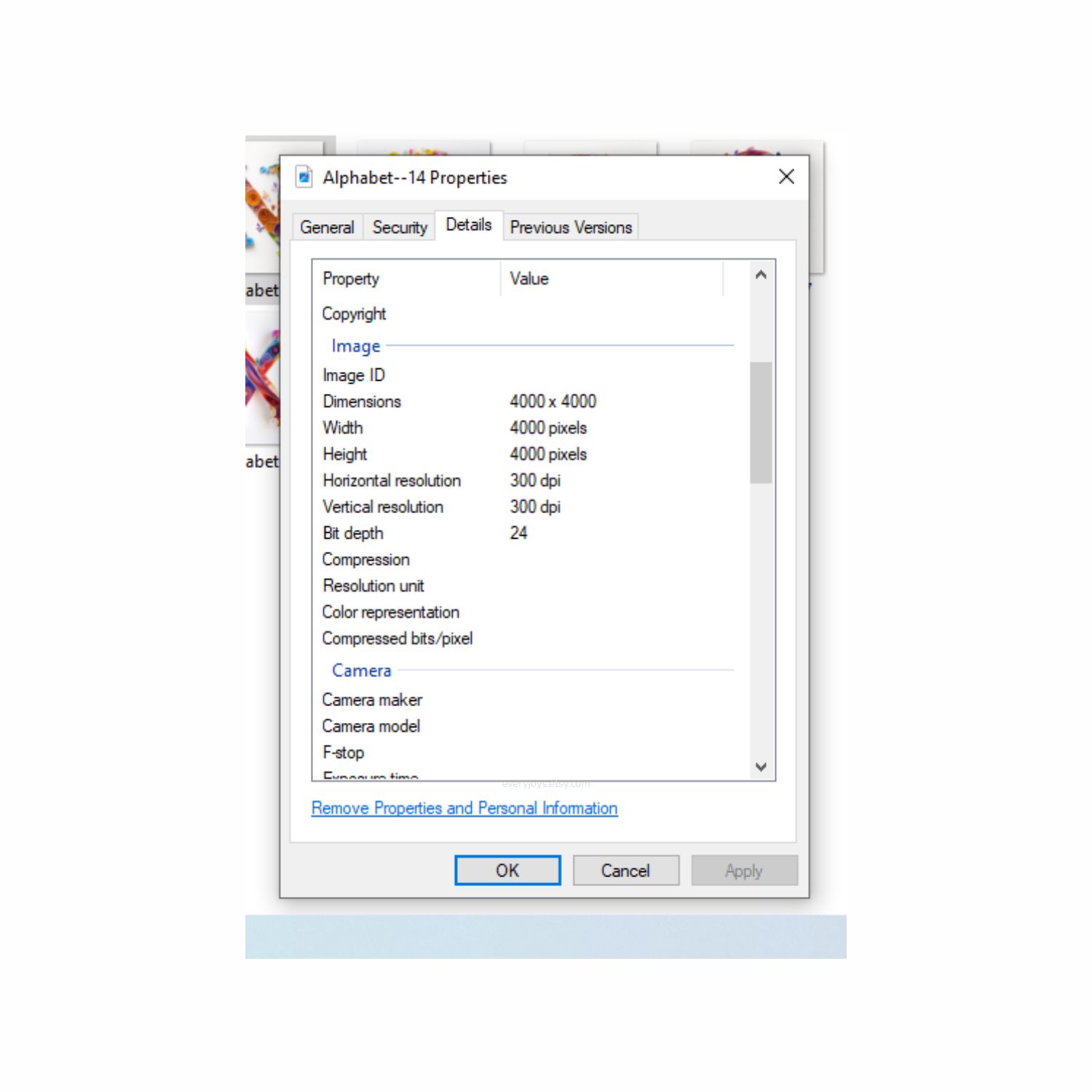This screenshot has width=1092, height=1092.
Task: Select the Copyright property row
Action: pyautogui.click(x=524, y=314)
